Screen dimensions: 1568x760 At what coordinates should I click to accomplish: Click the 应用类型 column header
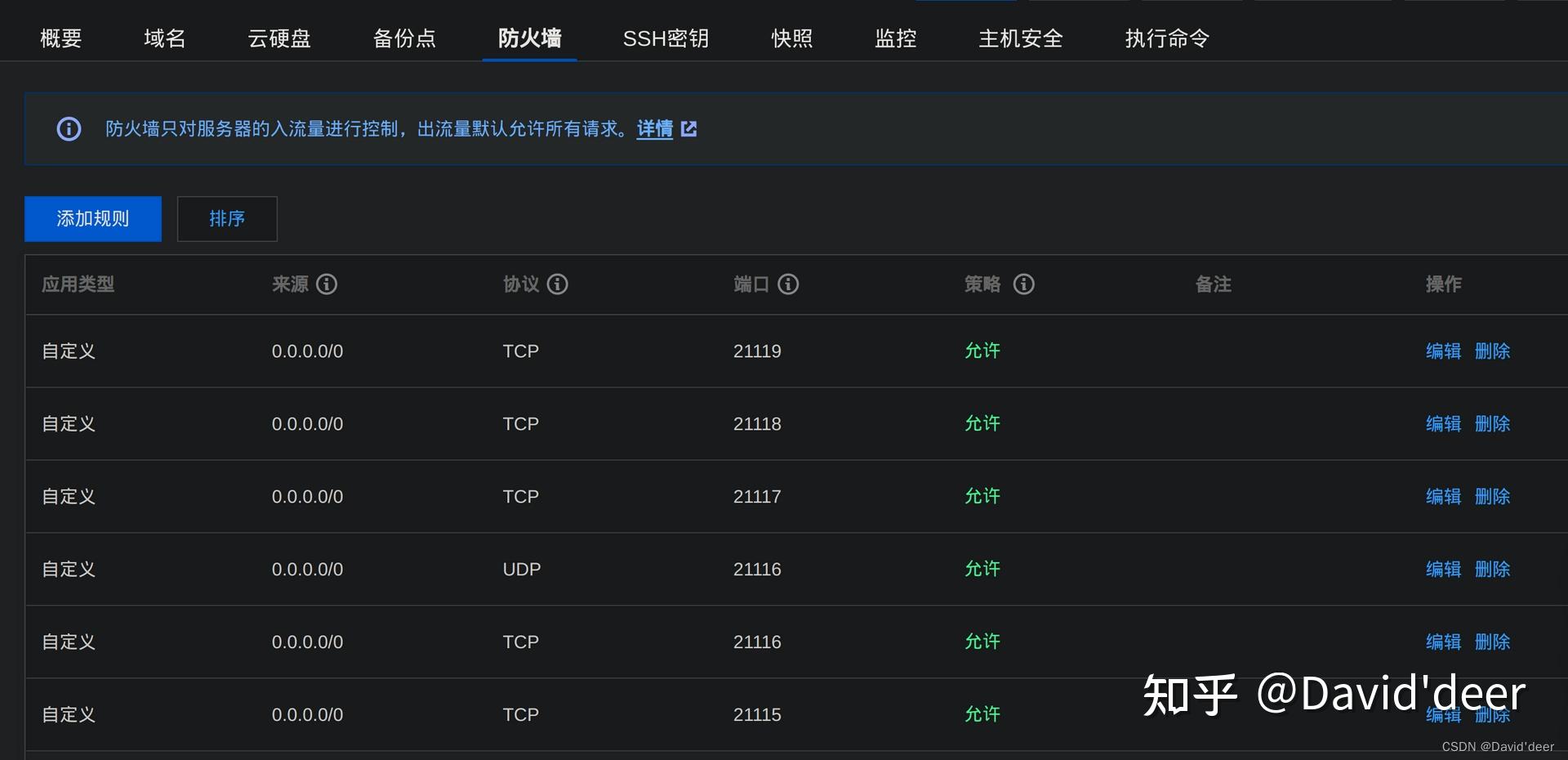click(x=78, y=284)
